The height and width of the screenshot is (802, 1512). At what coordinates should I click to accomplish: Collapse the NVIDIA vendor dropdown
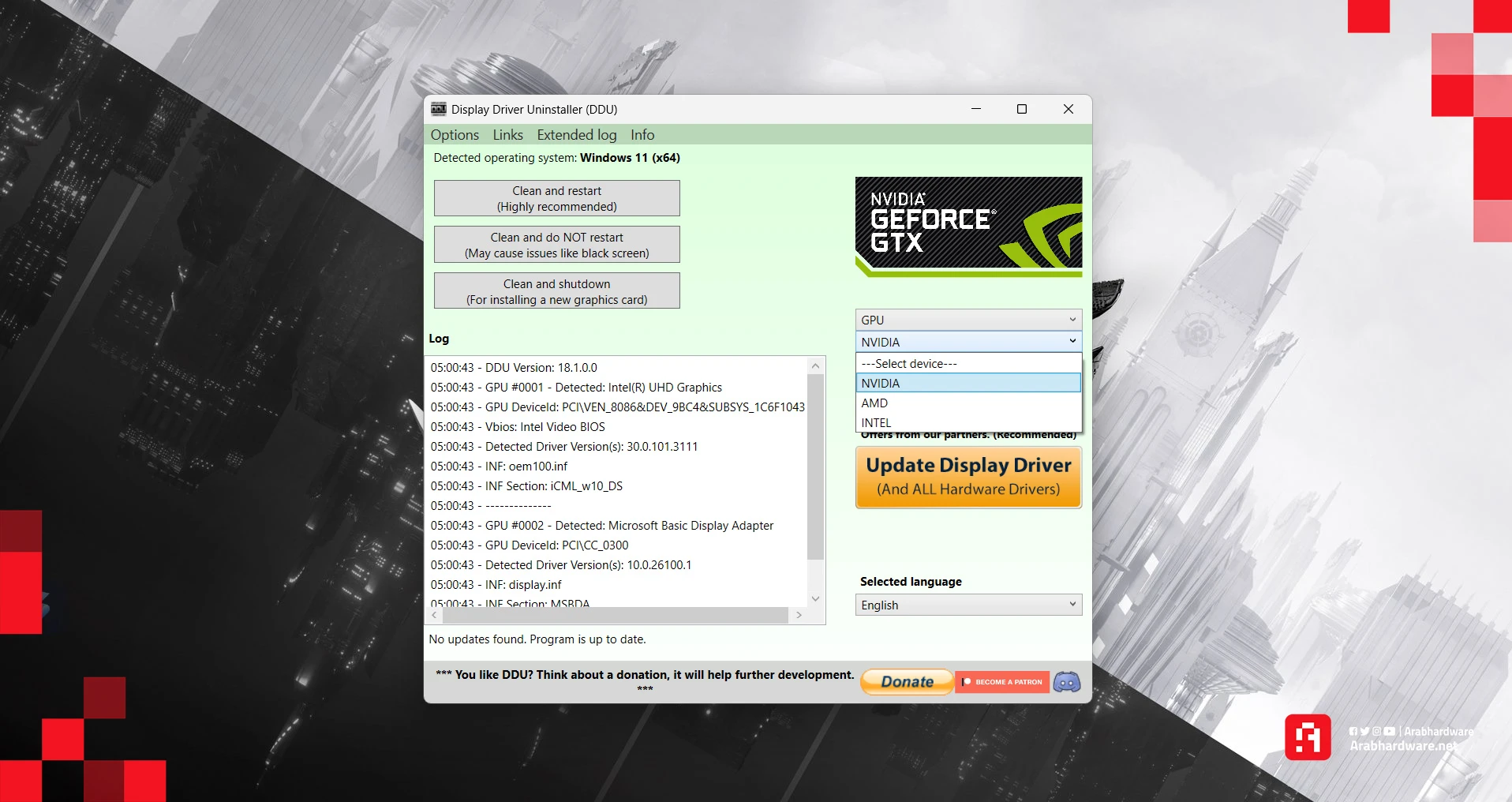[968, 342]
